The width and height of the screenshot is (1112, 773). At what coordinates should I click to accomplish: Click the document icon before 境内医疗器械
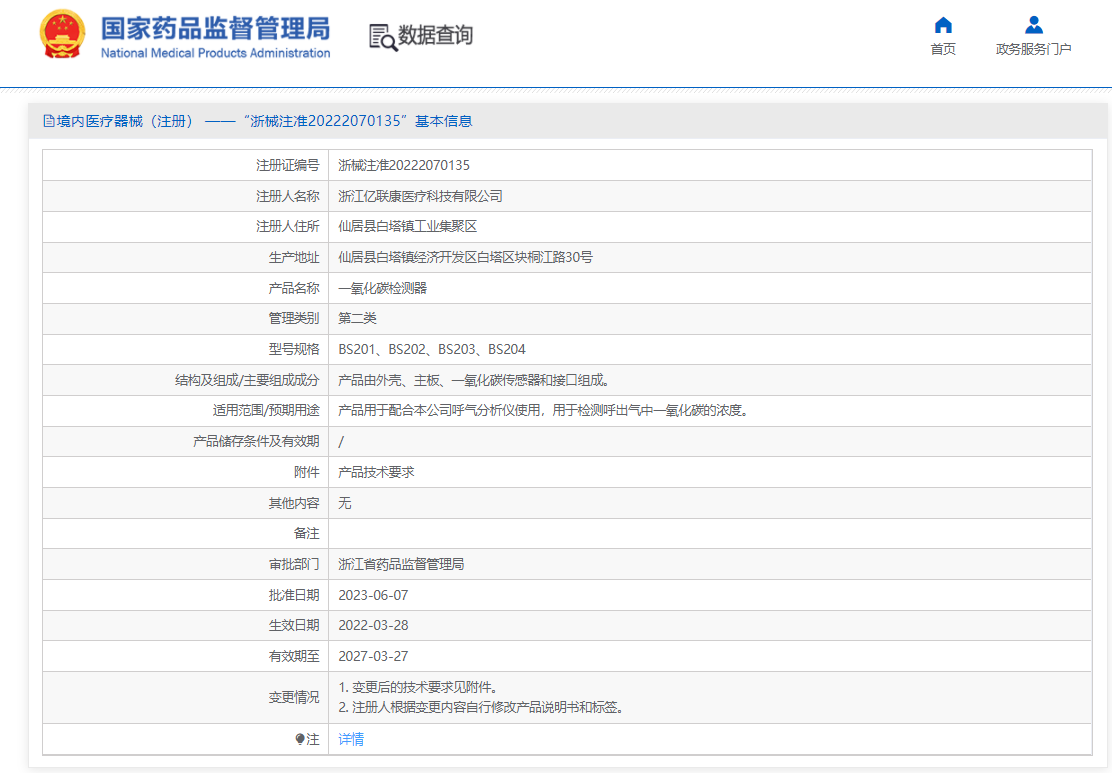click(48, 121)
